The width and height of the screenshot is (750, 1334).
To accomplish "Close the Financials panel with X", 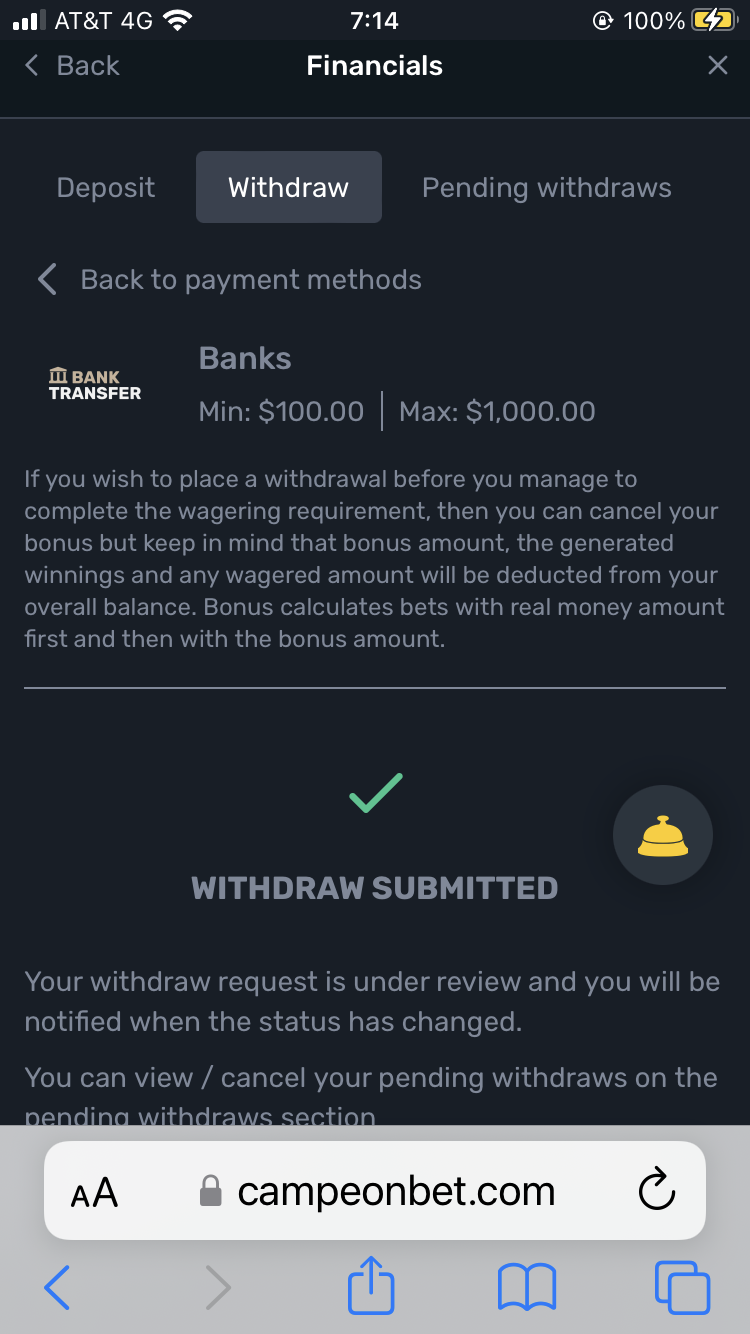I will tap(717, 66).
